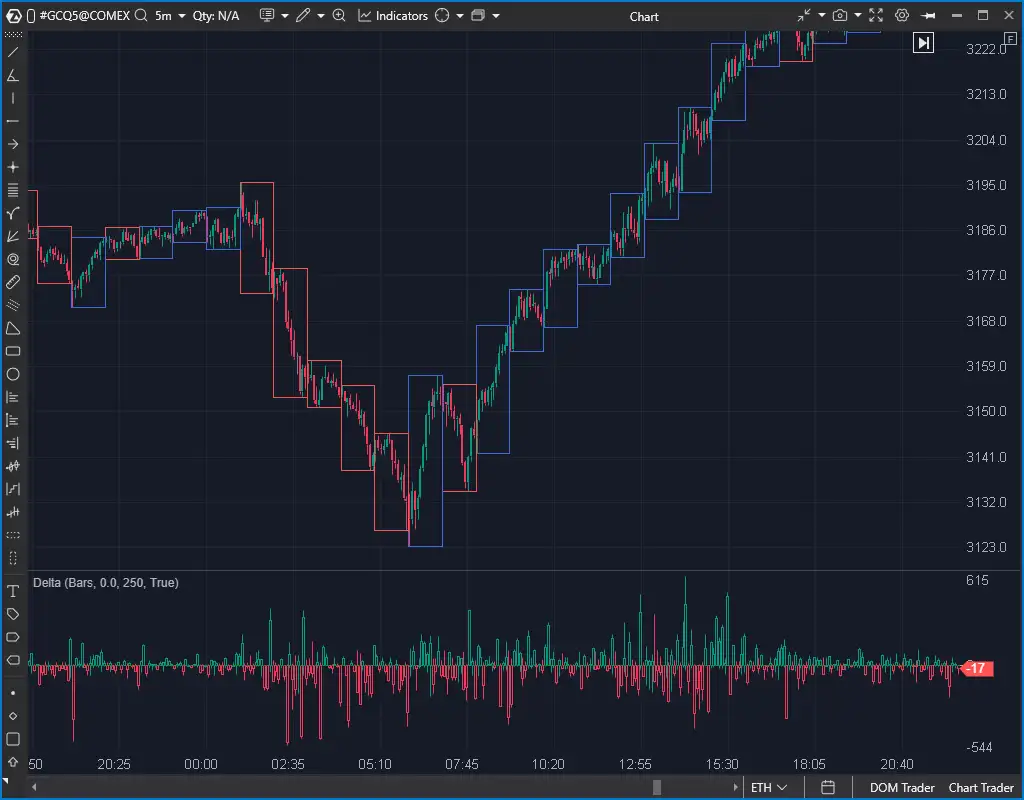
Task: Switch to the Chart Trader panel
Action: (981, 788)
